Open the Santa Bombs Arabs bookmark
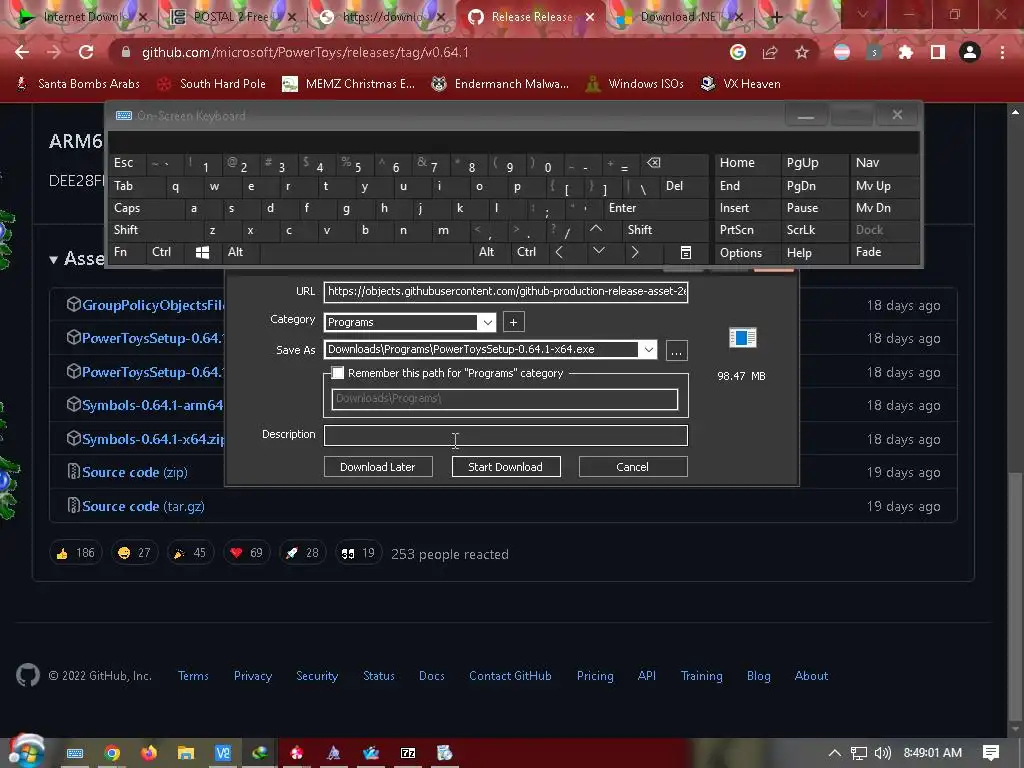The height and width of the screenshot is (768, 1024). 78,84
